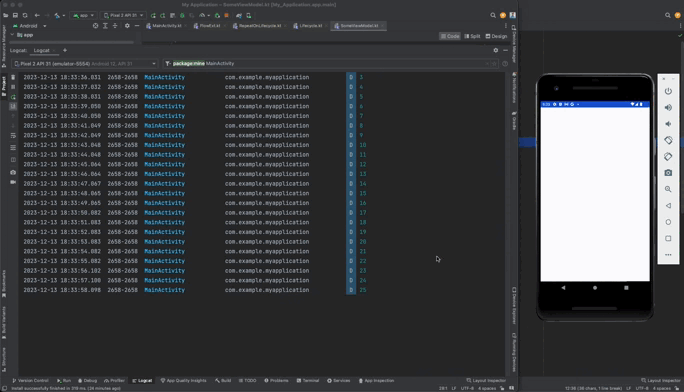Restart logcat with the green icon
Viewport: 684px width, 392px height.
[13, 97]
